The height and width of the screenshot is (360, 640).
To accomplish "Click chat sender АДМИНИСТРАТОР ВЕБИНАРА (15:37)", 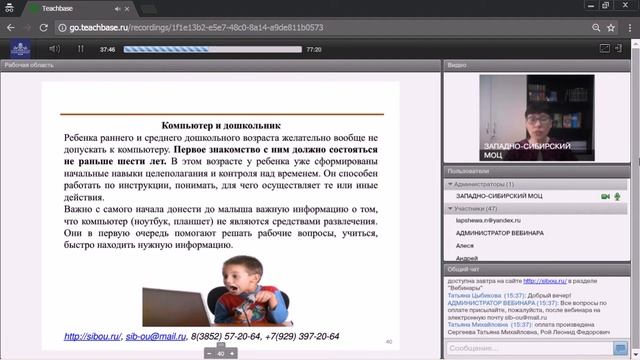I will tap(503, 303).
